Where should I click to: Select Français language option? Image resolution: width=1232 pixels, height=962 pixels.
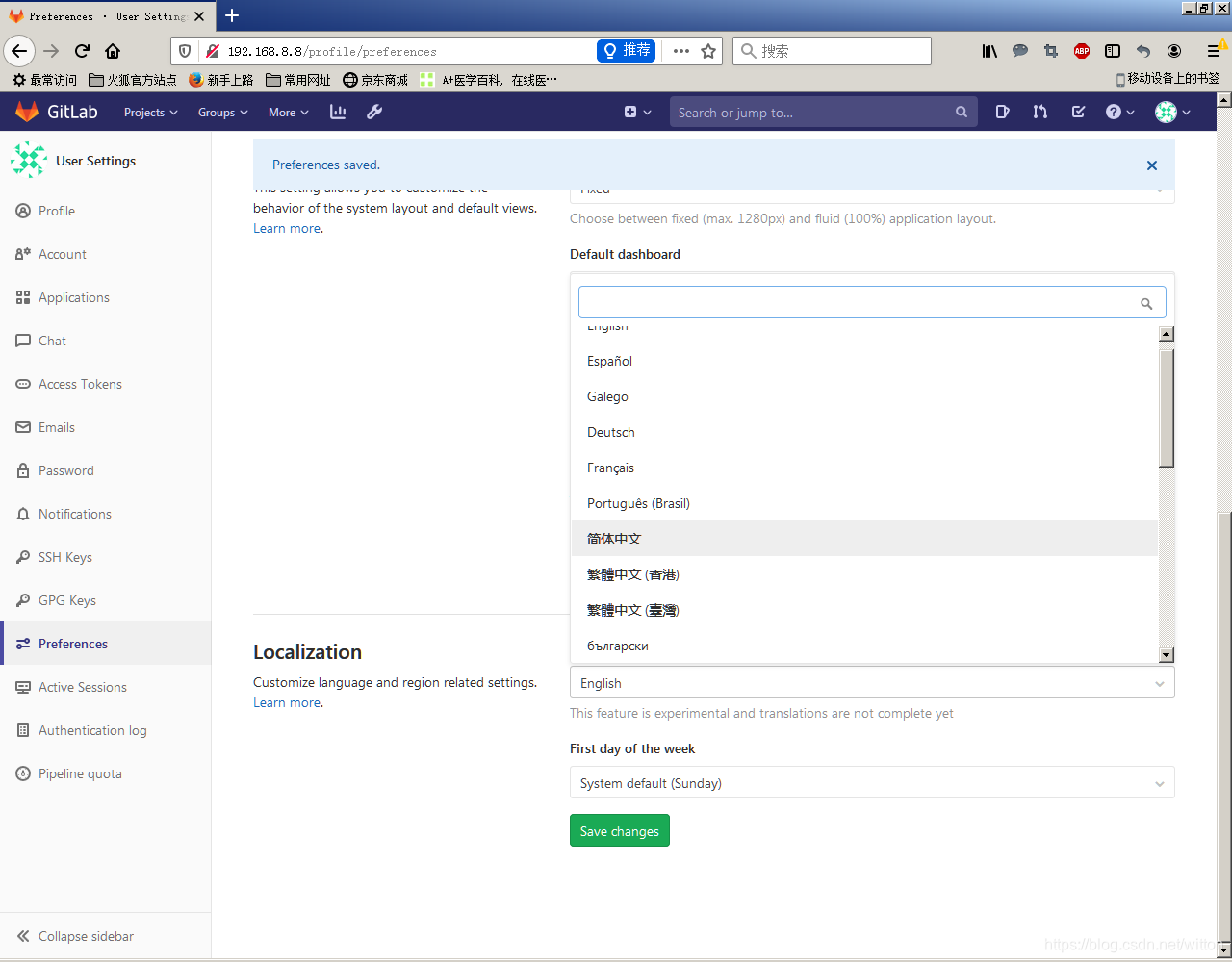pyautogui.click(x=864, y=468)
